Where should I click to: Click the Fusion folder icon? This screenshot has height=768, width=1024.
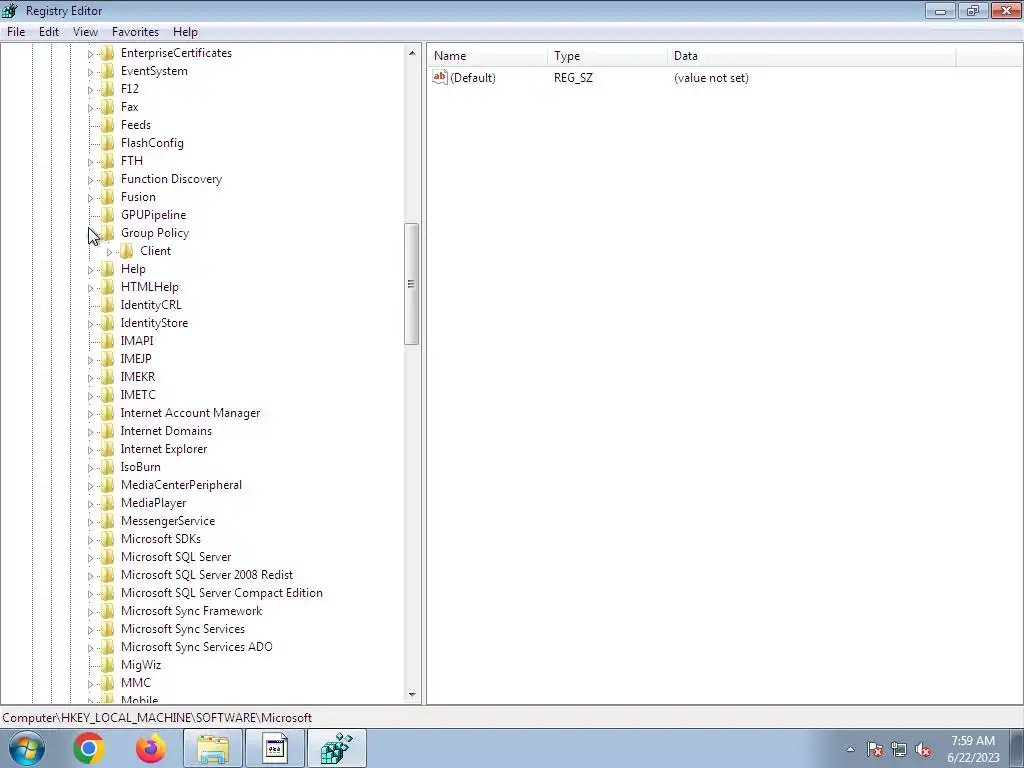coord(108,197)
